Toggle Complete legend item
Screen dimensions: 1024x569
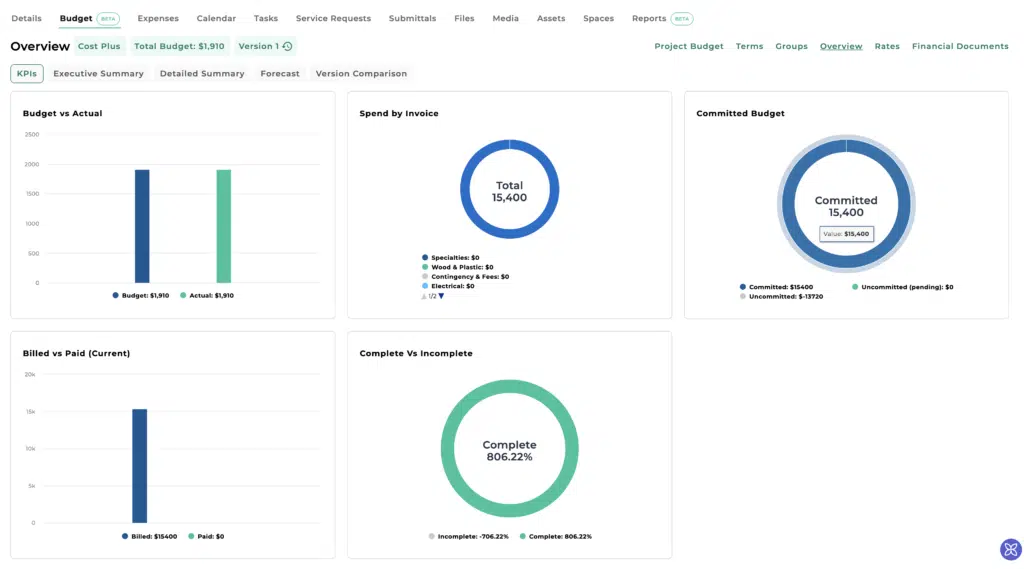[556, 536]
